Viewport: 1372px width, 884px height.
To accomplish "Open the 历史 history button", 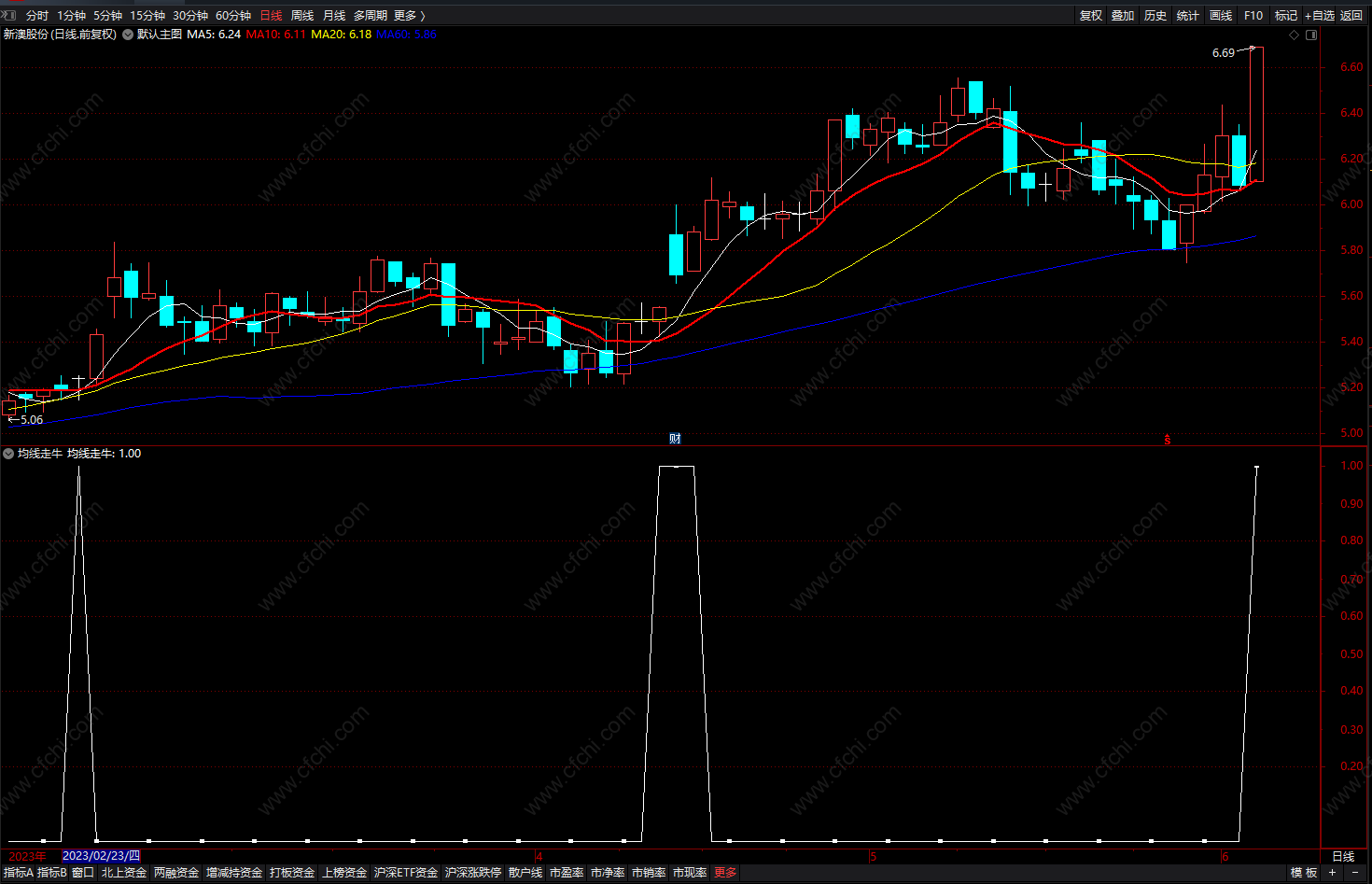I will [1155, 15].
